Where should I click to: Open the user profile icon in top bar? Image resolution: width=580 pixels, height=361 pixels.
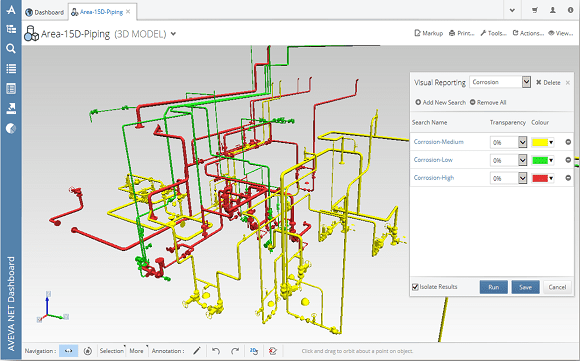pos(553,10)
